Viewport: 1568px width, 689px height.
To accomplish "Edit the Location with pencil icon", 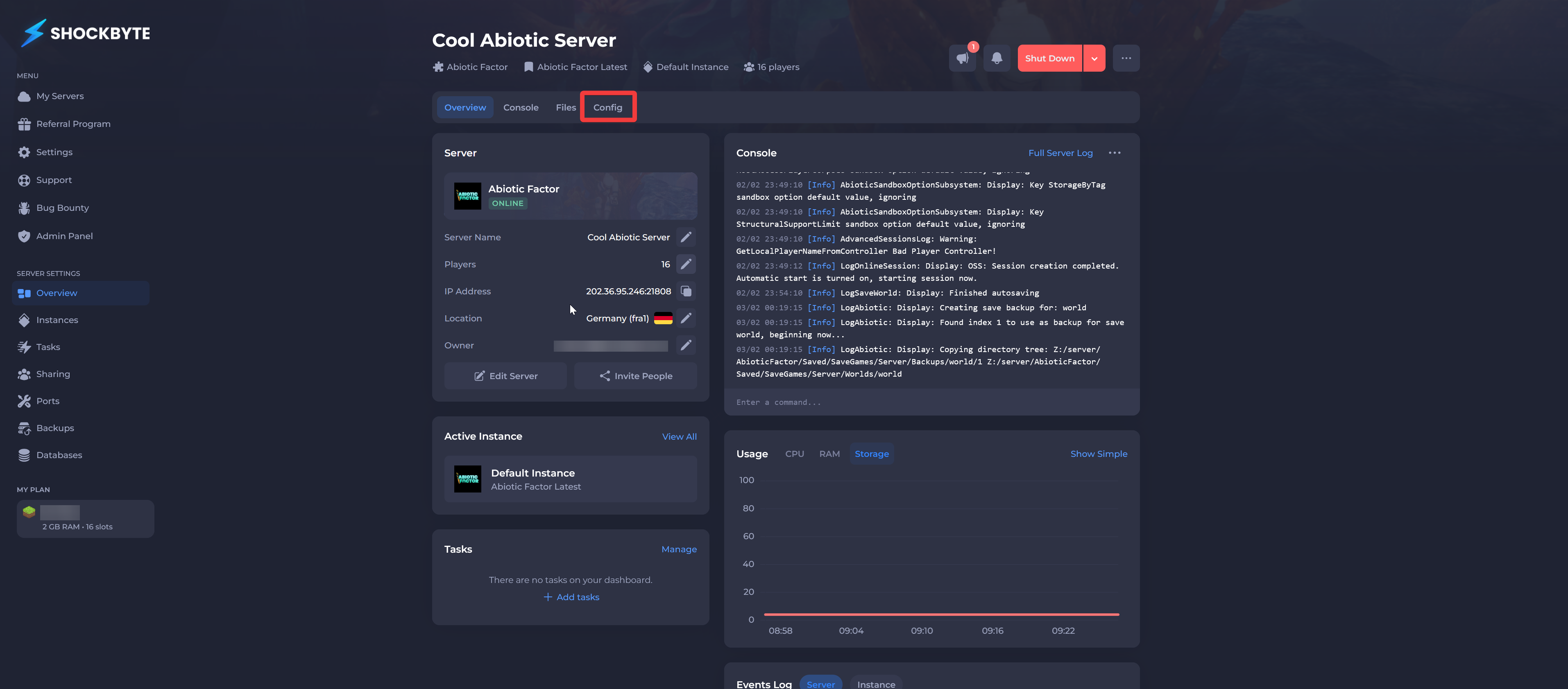I will pos(686,318).
